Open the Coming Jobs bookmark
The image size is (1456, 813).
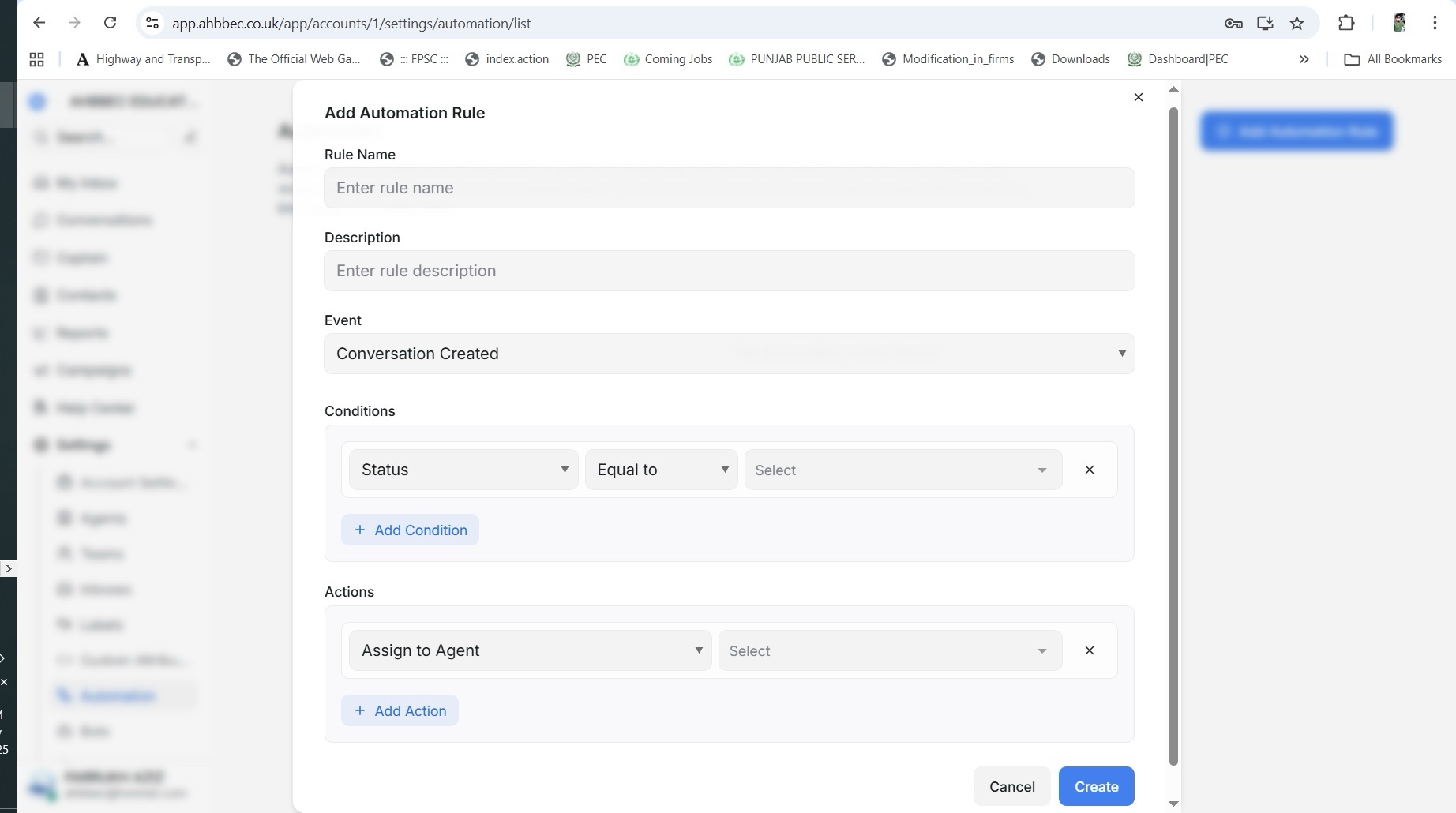coord(668,59)
